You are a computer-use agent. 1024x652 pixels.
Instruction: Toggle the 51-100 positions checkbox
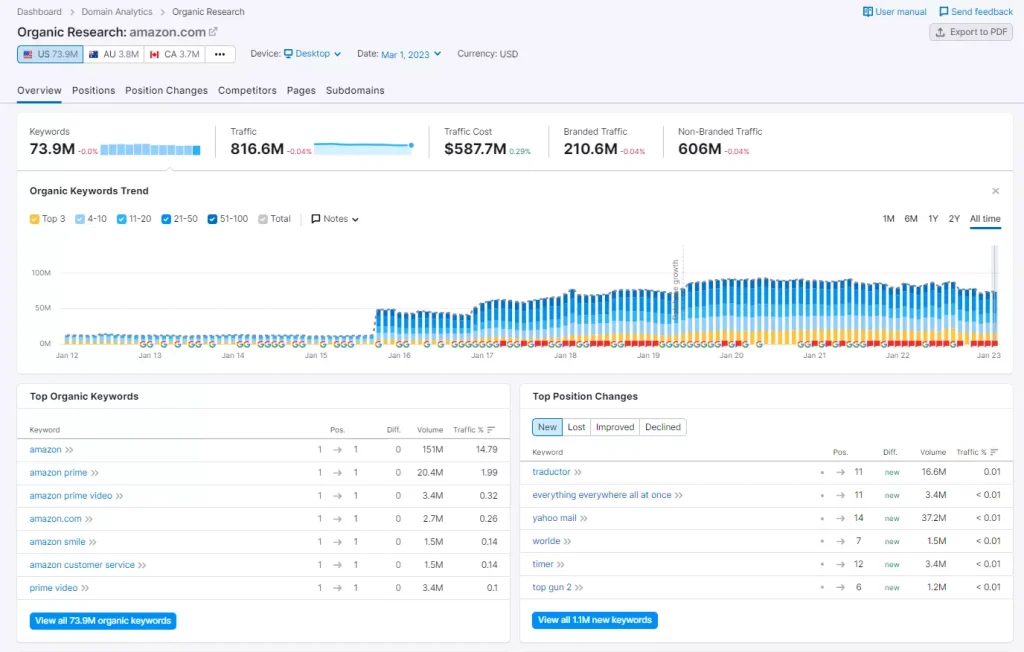212,219
